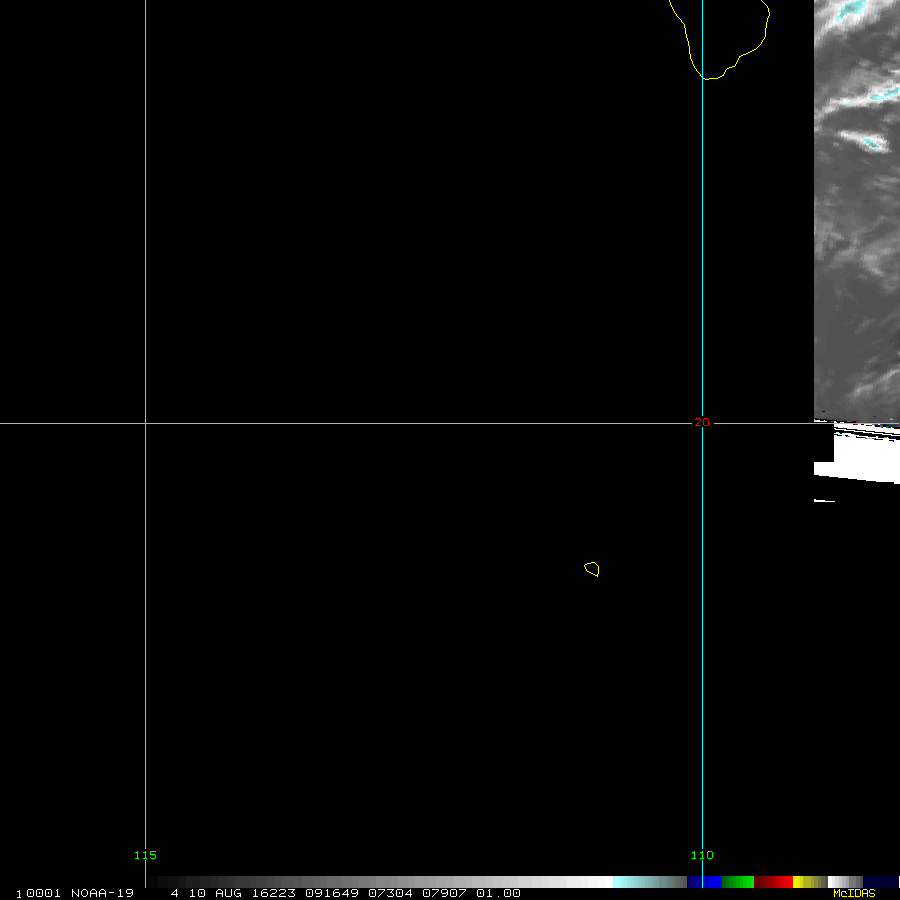Choose the yellow segment of the color bar
This screenshot has height=900, width=900.
click(802, 882)
